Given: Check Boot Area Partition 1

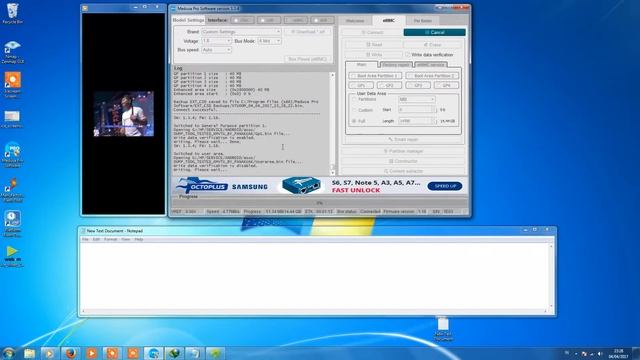Looking at the screenshot, I should click(375, 76).
